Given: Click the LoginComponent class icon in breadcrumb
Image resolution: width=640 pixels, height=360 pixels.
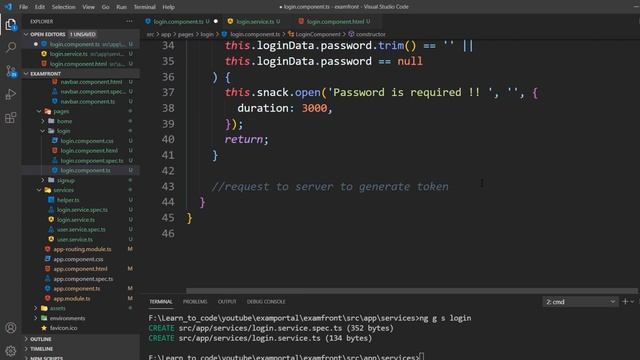Looking at the screenshot, I should point(291,34).
